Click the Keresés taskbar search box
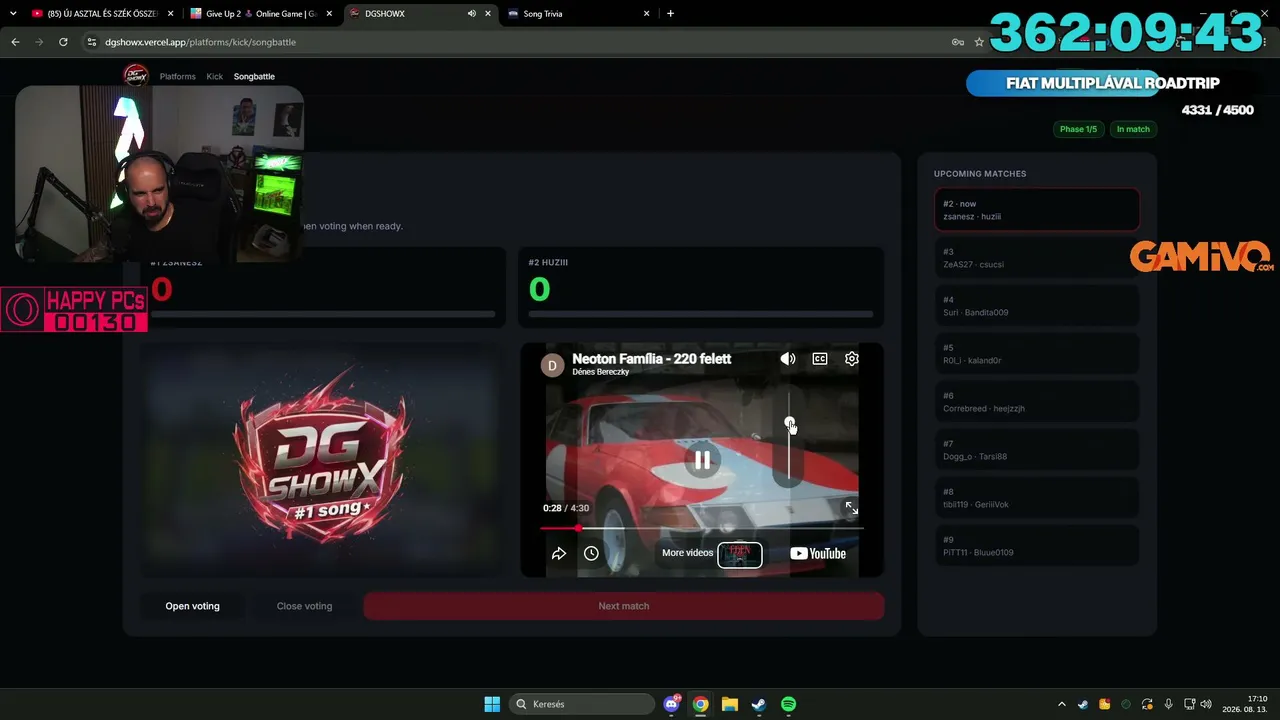The height and width of the screenshot is (720, 1280). tap(582, 704)
